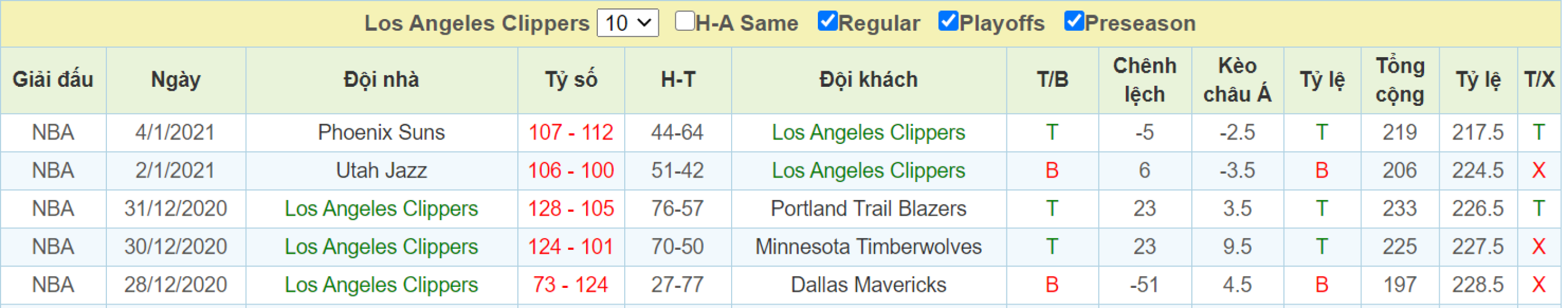Screen dimensions: 1568x308
Task: Click the Tỷ số column header
Action: coord(571,80)
